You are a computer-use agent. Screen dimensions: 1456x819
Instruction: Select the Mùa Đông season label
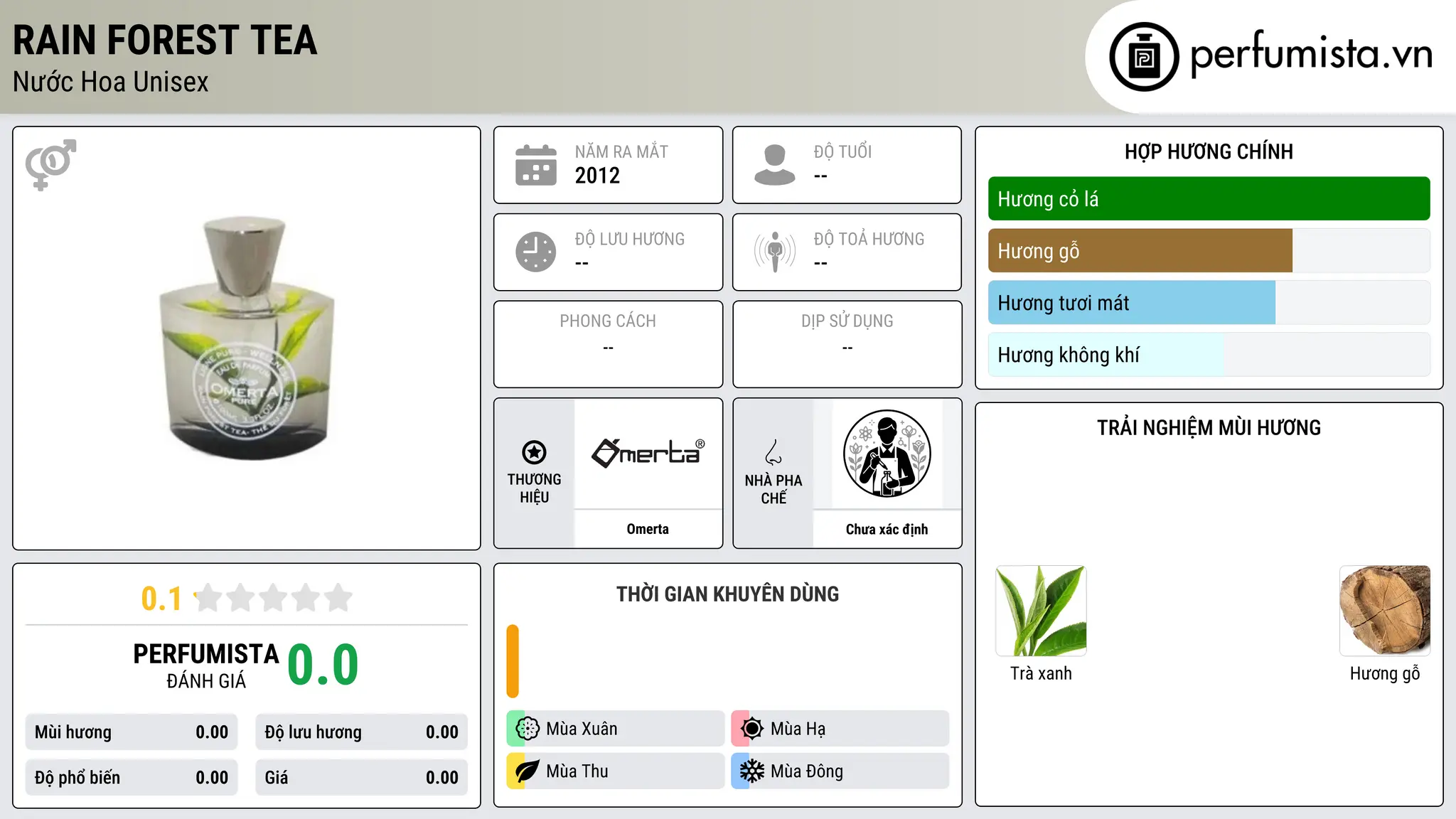point(807,771)
